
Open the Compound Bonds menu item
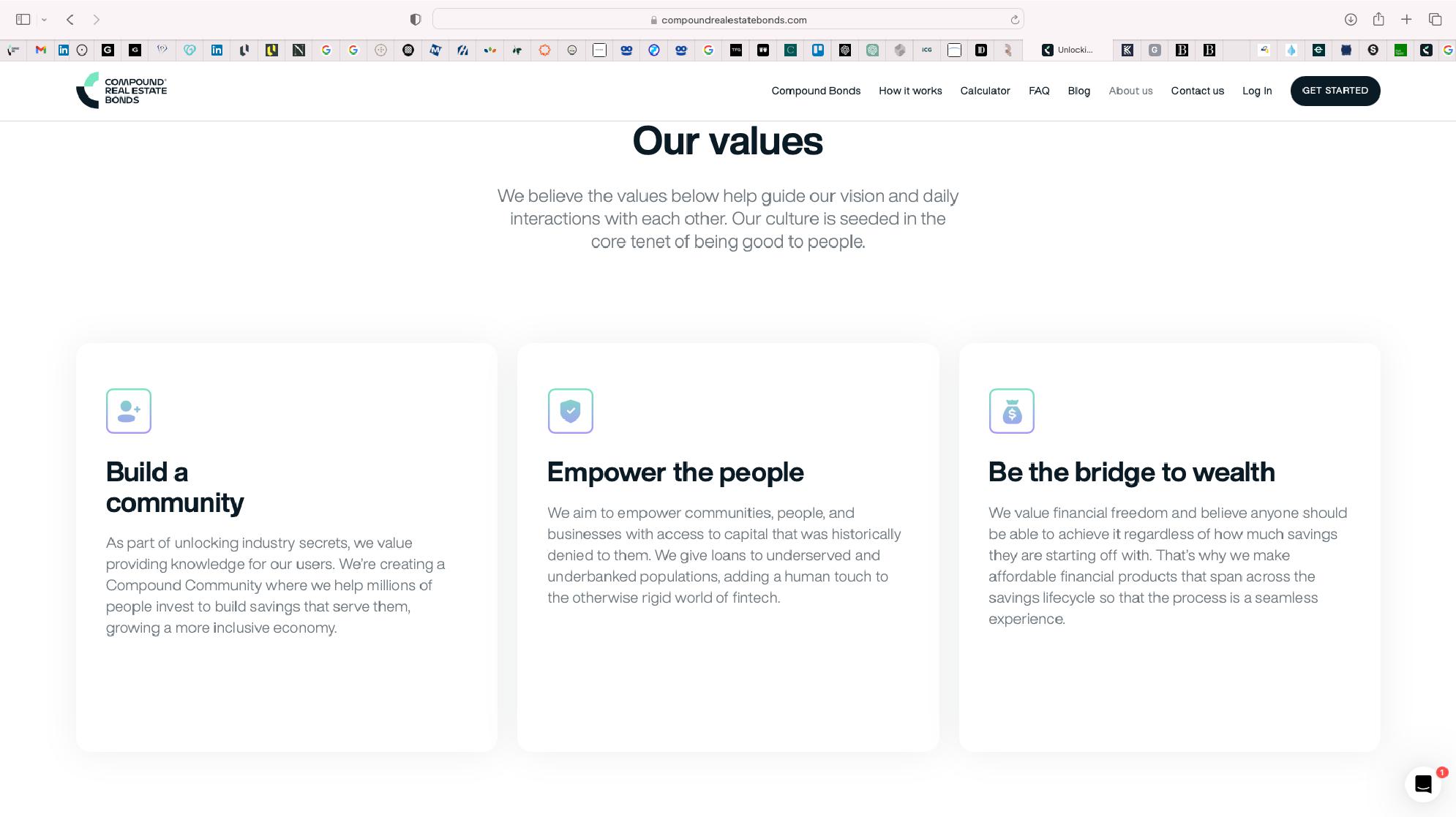[816, 91]
